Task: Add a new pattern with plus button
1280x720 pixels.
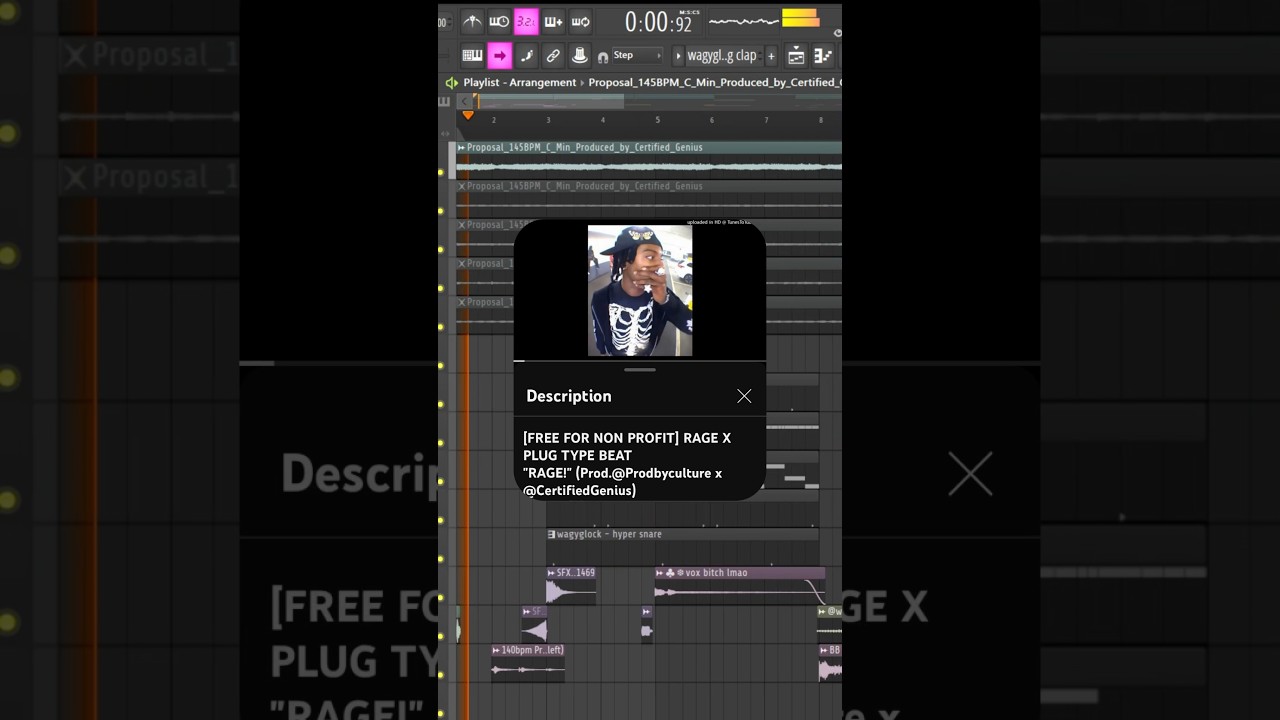Action: (x=771, y=56)
